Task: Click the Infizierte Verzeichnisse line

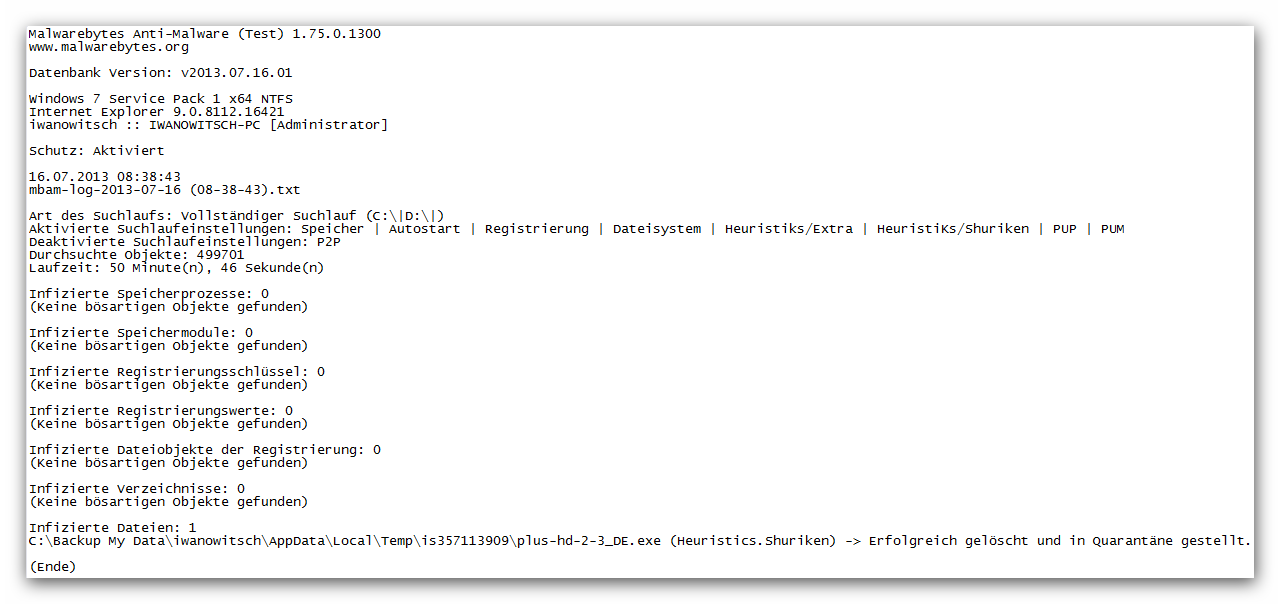Action: tap(136, 489)
